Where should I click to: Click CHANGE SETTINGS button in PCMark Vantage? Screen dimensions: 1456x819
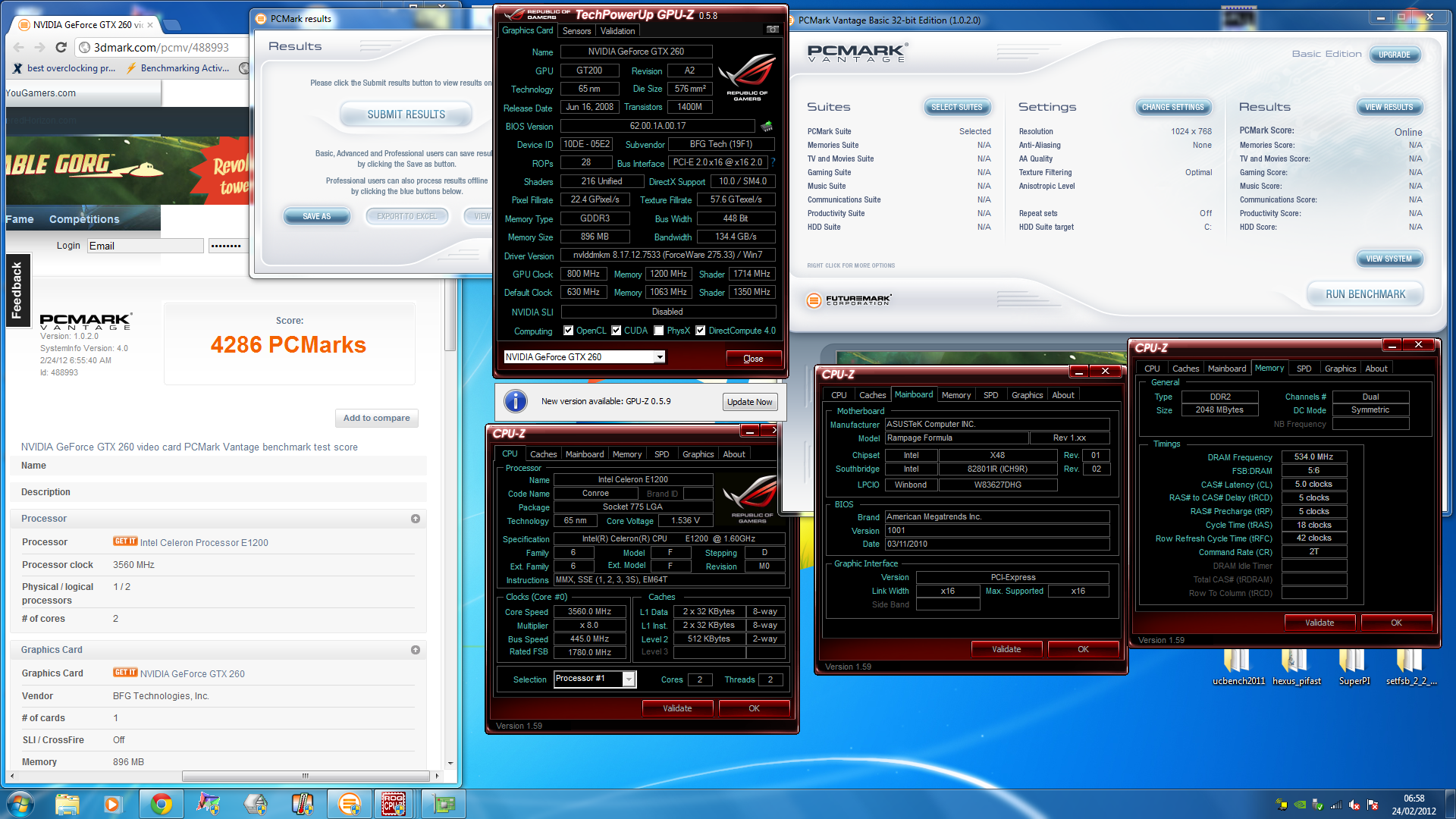[1172, 108]
